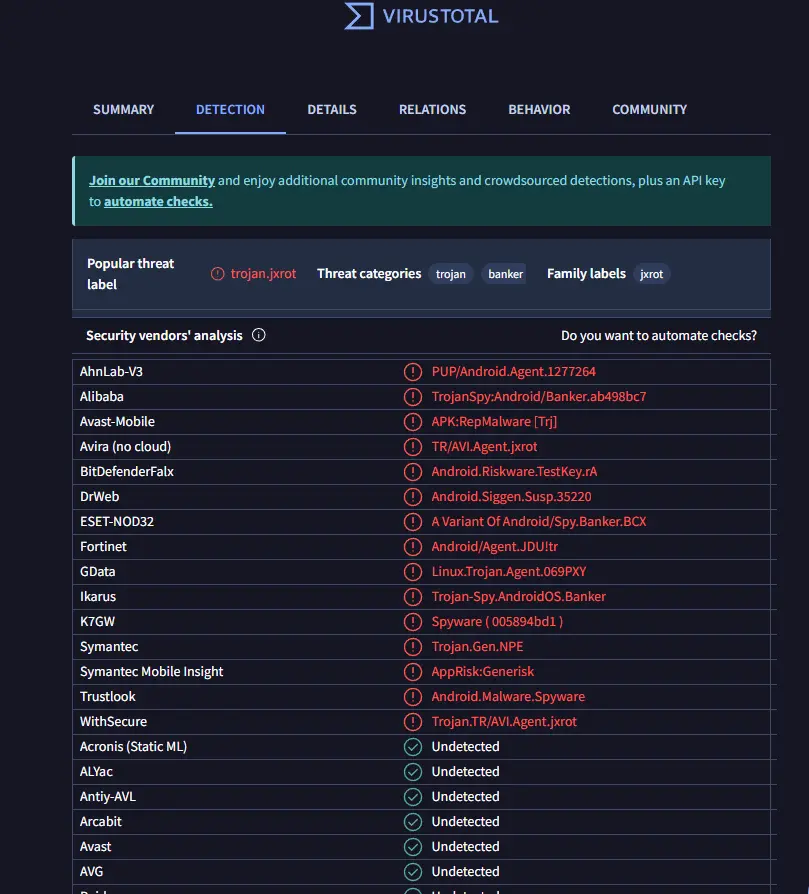This screenshot has height=894, width=809.
Task: Click the Acronis (Static ML) vendor name
Action: pyautogui.click(x=133, y=746)
